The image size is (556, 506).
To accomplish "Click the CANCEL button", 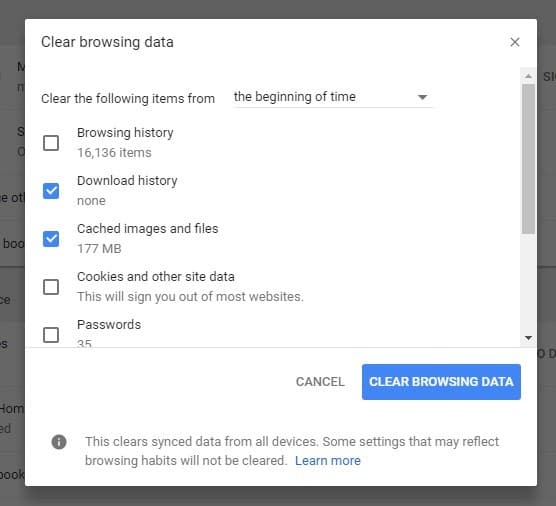I will pyautogui.click(x=320, y=382).
